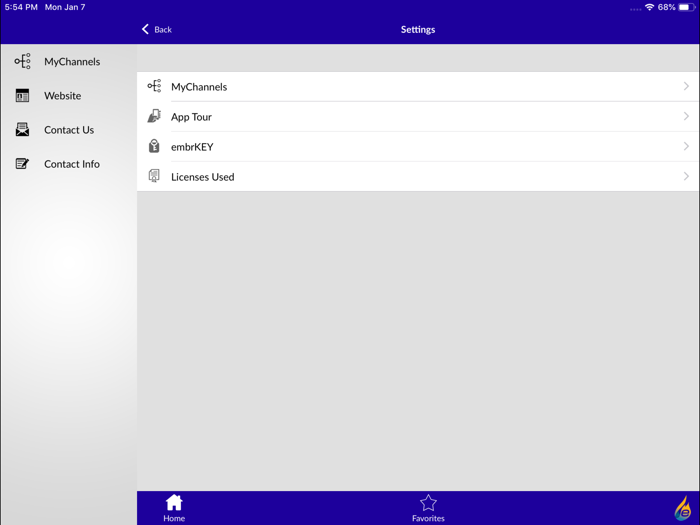Click MyChannels icon in settings list
This screenshot has width=700, height=525.
(x=154, y=86)
